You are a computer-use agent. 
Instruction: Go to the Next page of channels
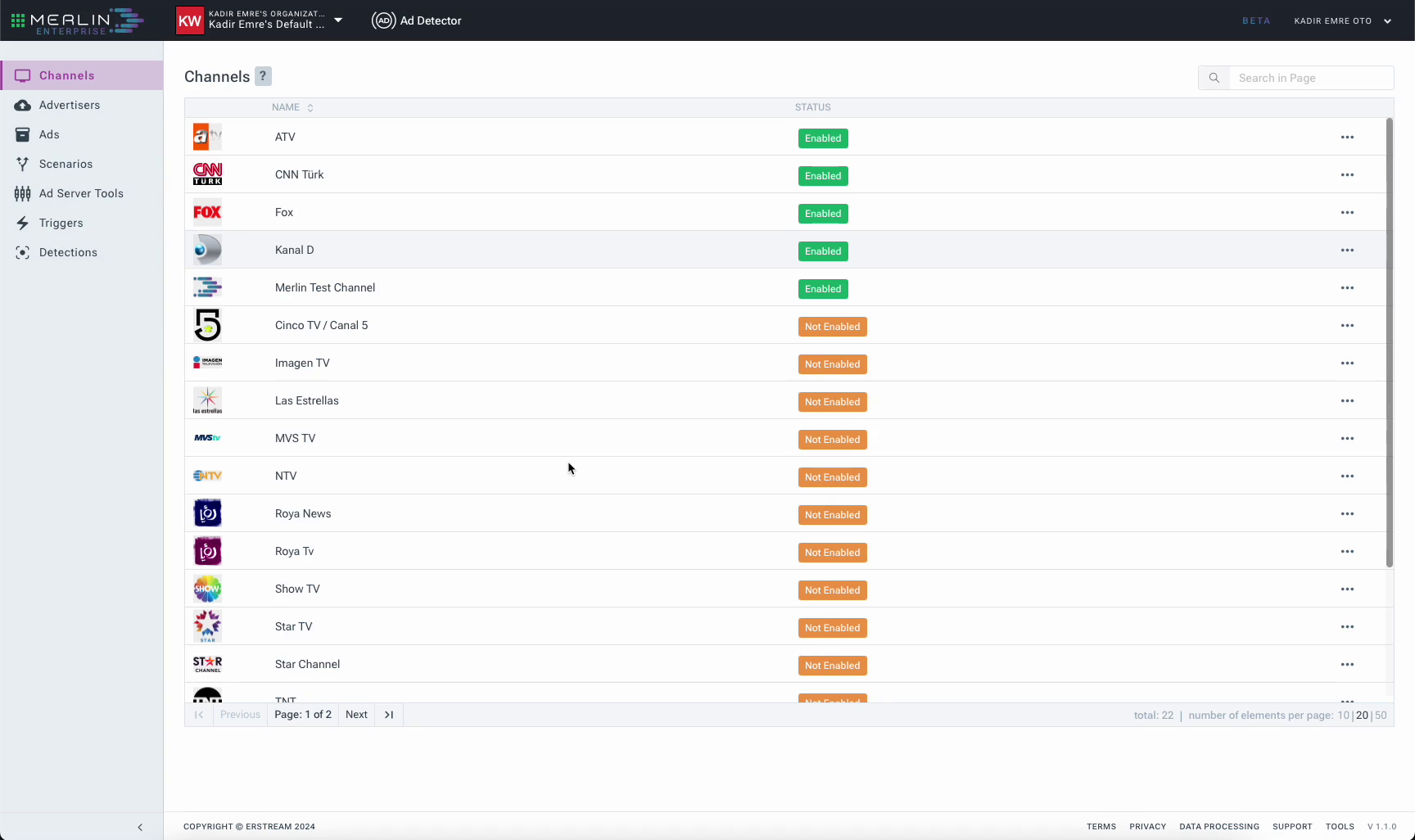pos(356,715)
